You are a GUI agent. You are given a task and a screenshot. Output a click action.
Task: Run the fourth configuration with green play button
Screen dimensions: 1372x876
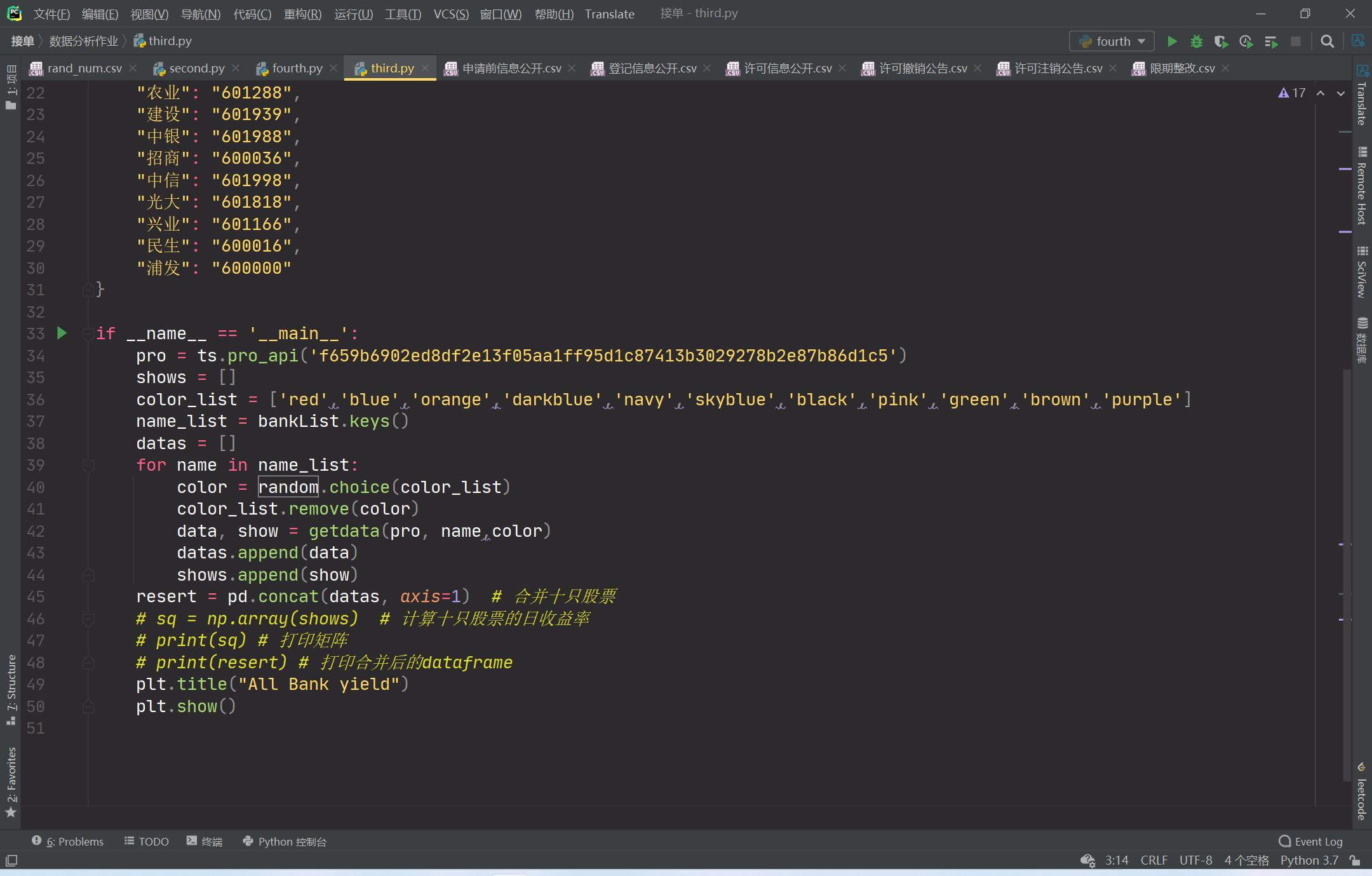click(1172, 41)
